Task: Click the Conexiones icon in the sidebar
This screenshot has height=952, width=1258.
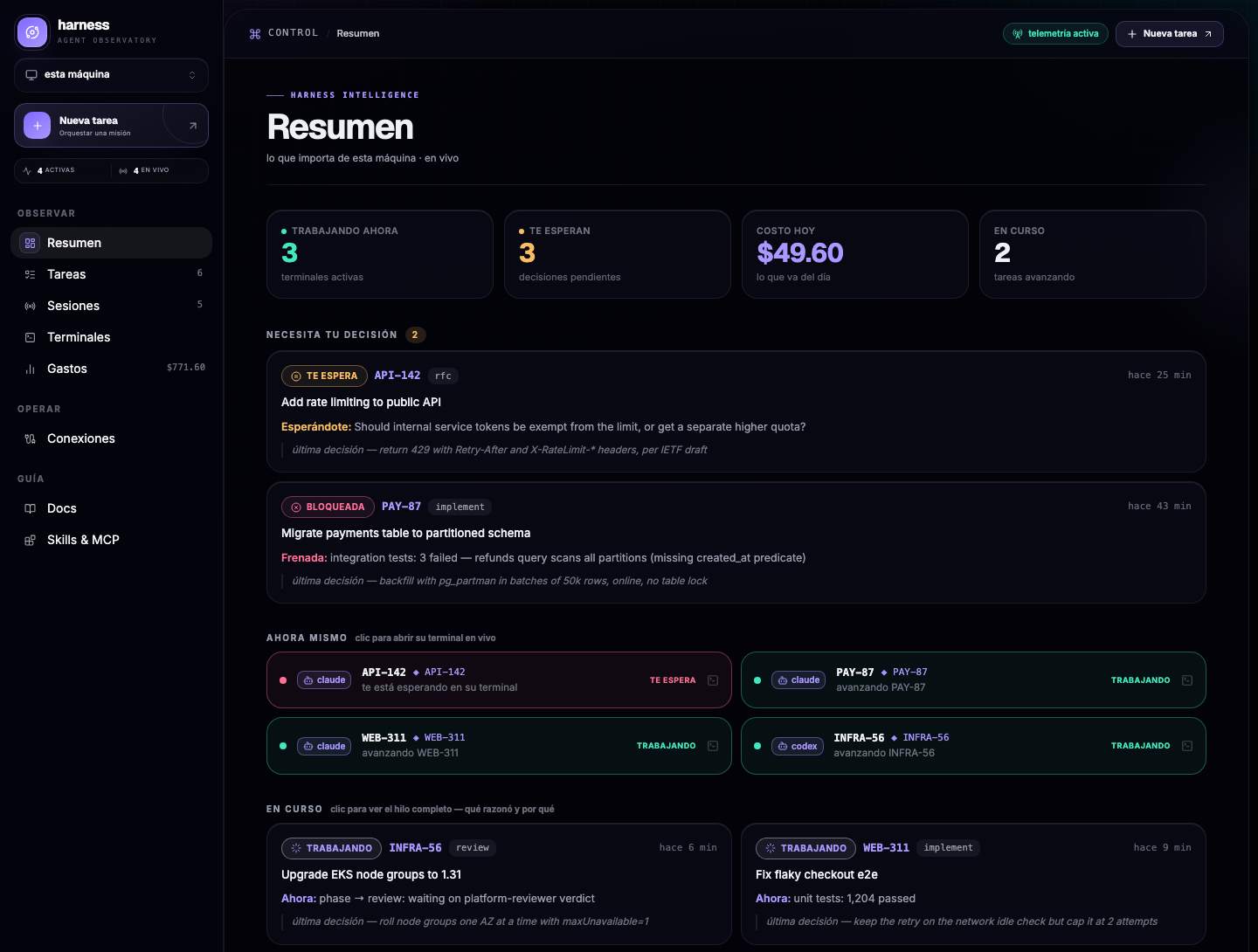Action: [31, 438]
